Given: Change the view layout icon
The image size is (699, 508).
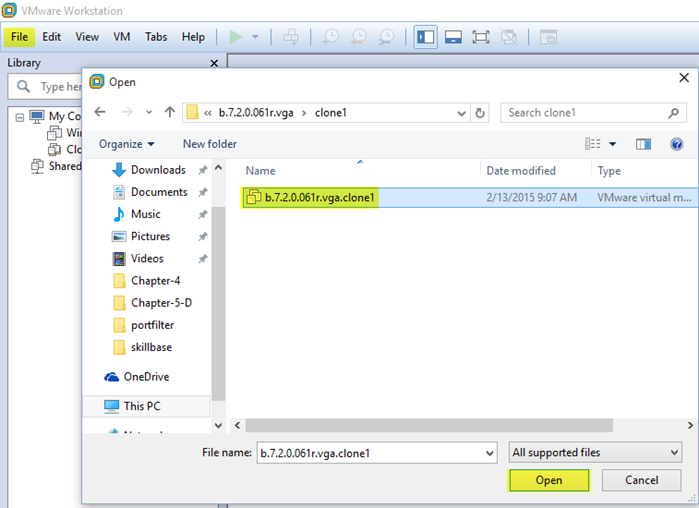Looking at the screenshot, I should [x=592, y=144].
